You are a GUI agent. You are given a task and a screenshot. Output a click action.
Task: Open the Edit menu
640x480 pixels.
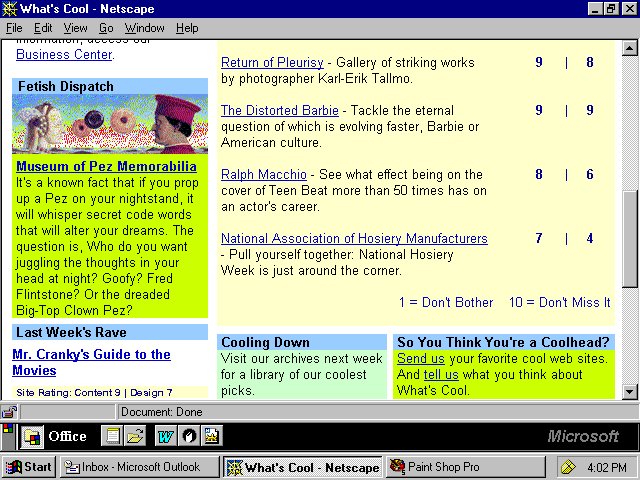pyautogui.click(x=43, y=28)
